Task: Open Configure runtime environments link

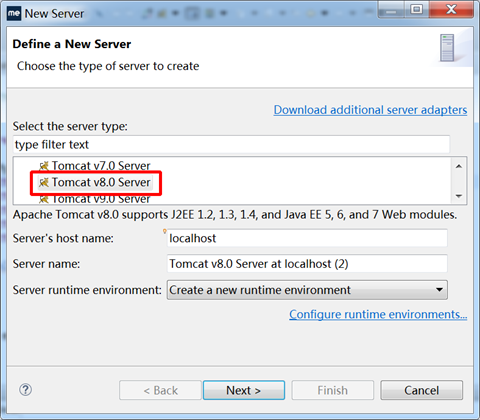Action: click(378, 314)
